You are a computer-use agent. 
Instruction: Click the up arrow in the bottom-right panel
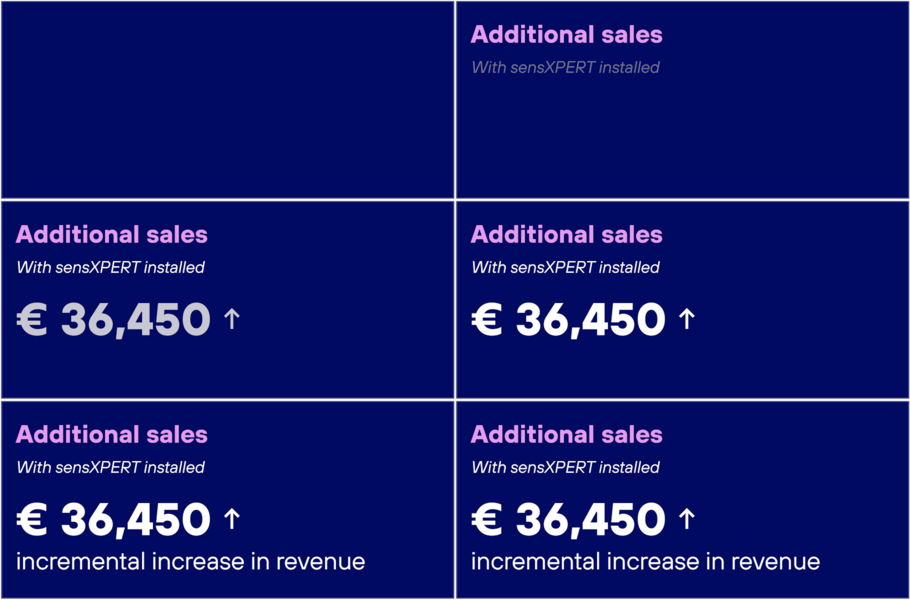click(687, 519)
